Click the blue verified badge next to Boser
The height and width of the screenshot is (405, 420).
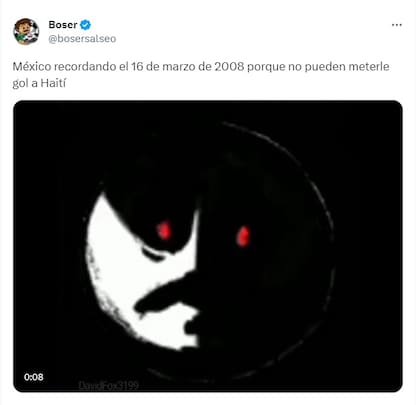click(86, 25)
